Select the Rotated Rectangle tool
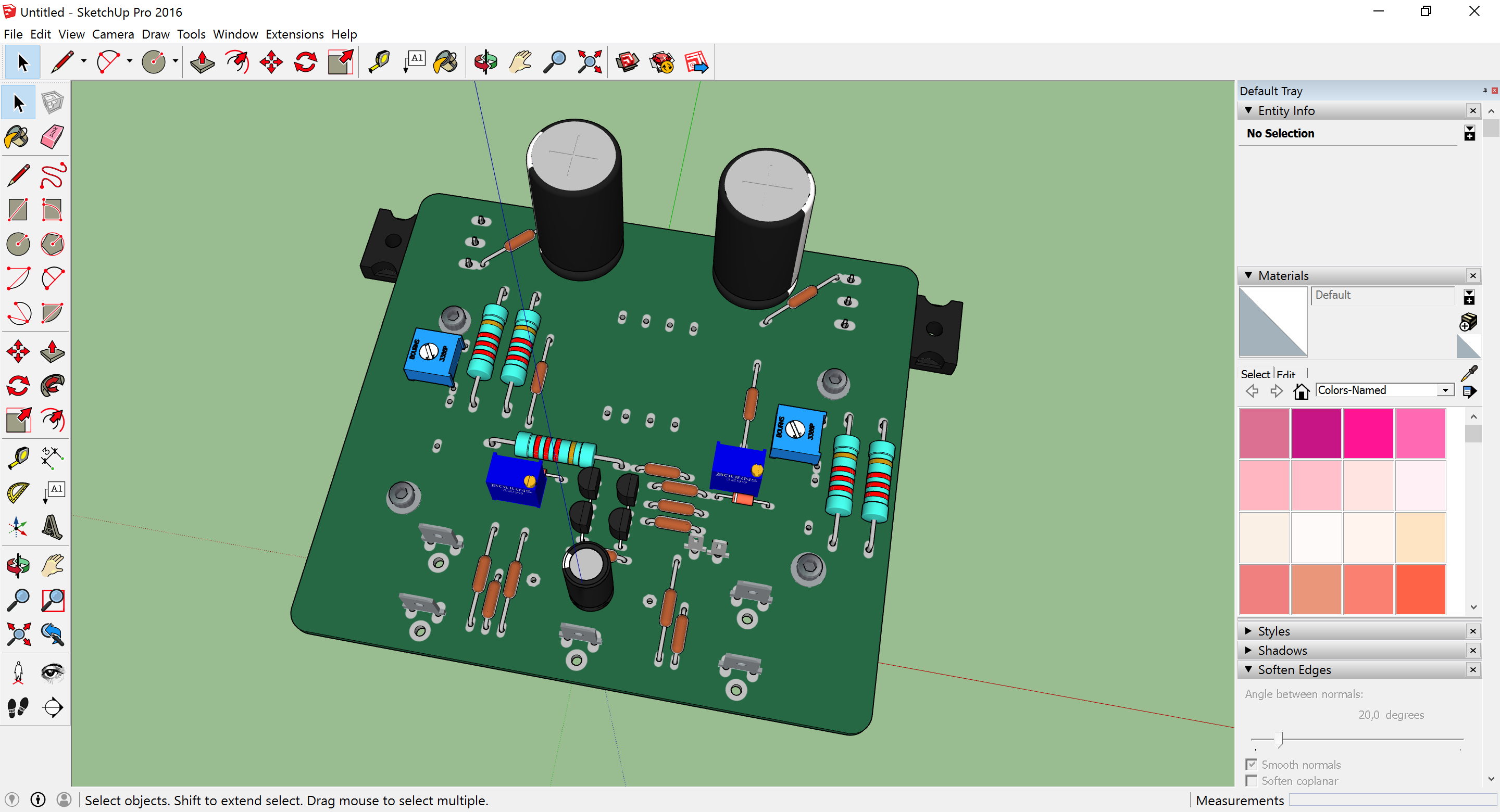 [53, 210]
